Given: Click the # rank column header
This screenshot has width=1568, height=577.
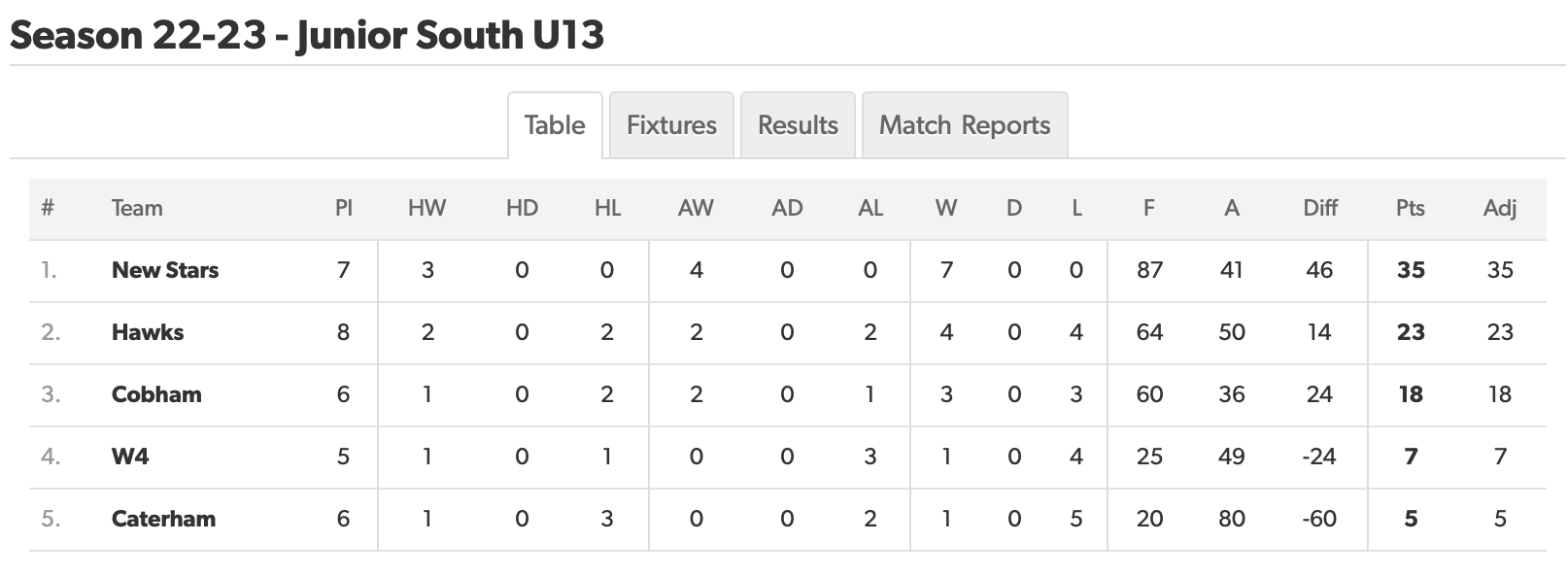Looking at the screenshot, I should point(48,208).
